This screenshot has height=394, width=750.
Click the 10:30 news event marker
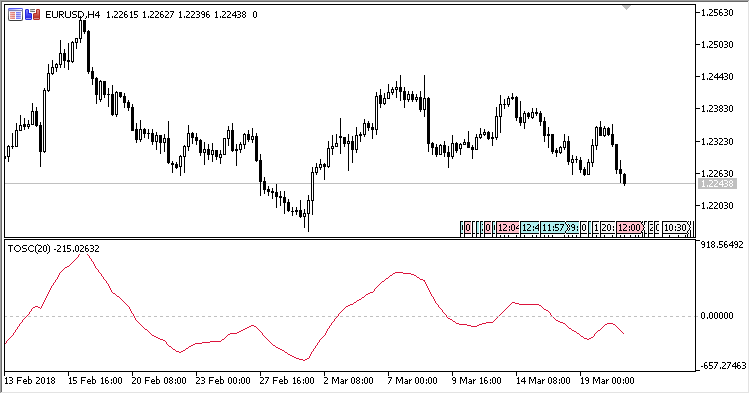point(676,228)
